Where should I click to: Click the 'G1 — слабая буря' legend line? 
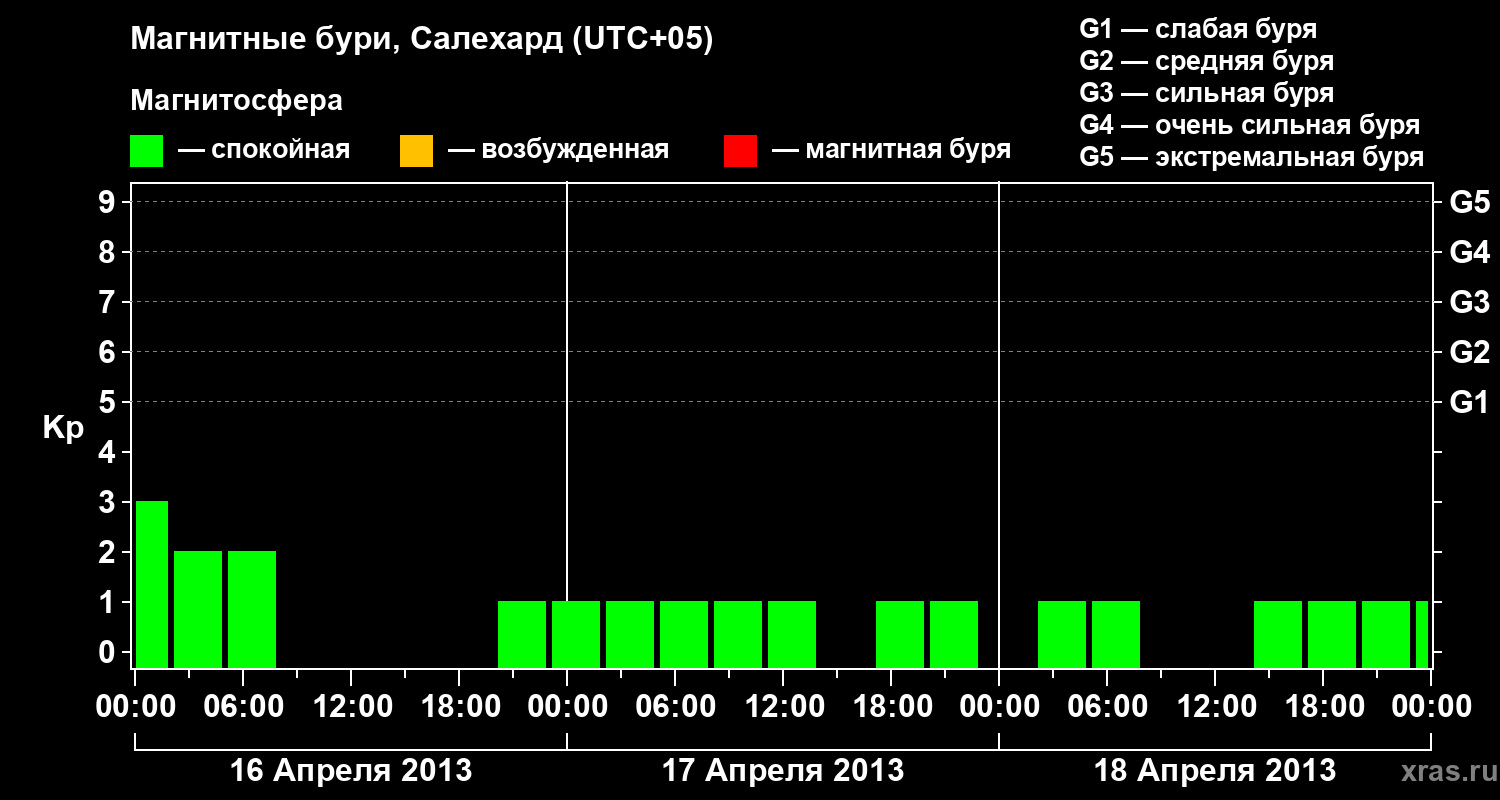click(x=1198, y=29)
